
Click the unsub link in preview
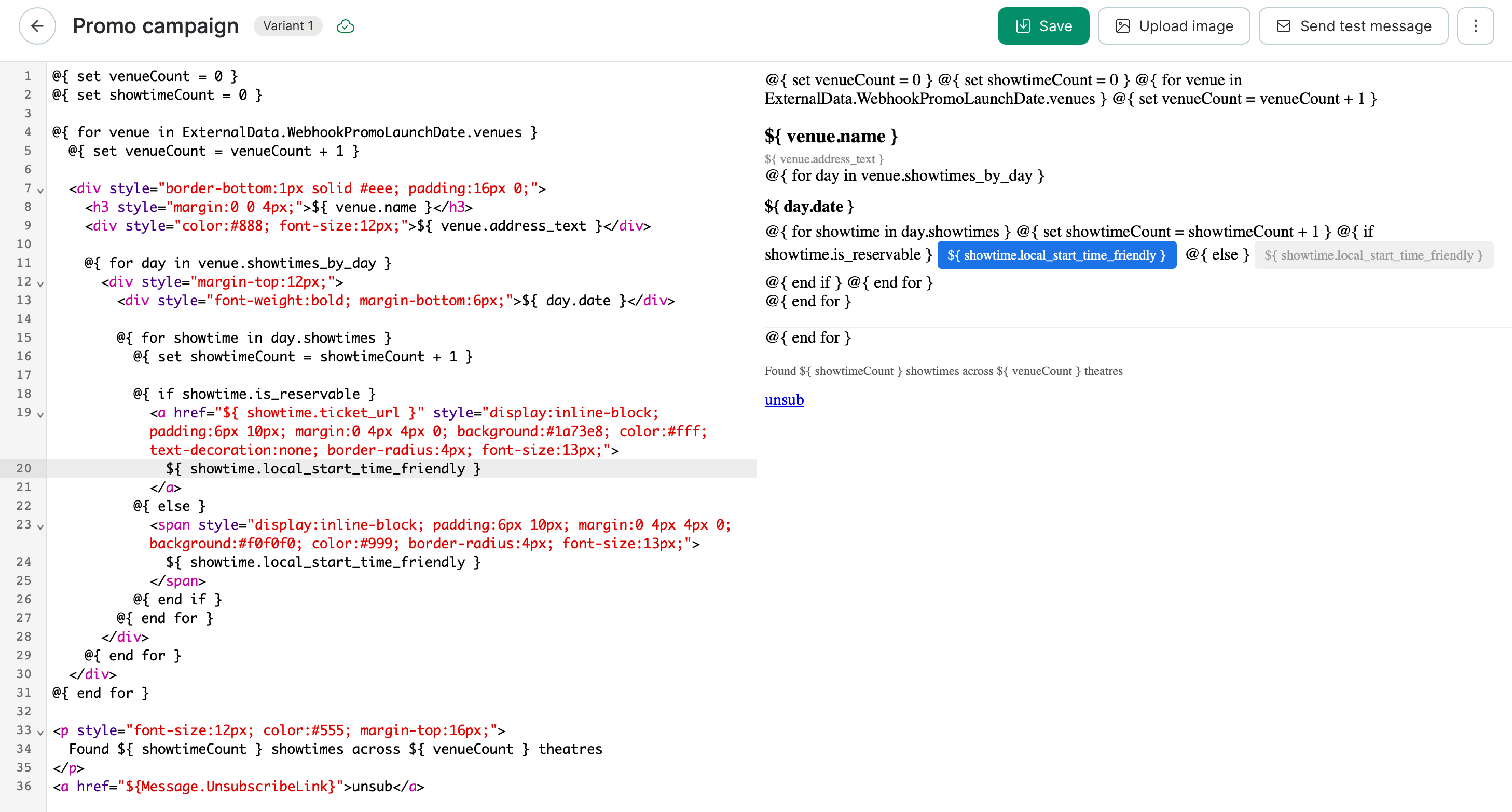(x=784, y=400)
